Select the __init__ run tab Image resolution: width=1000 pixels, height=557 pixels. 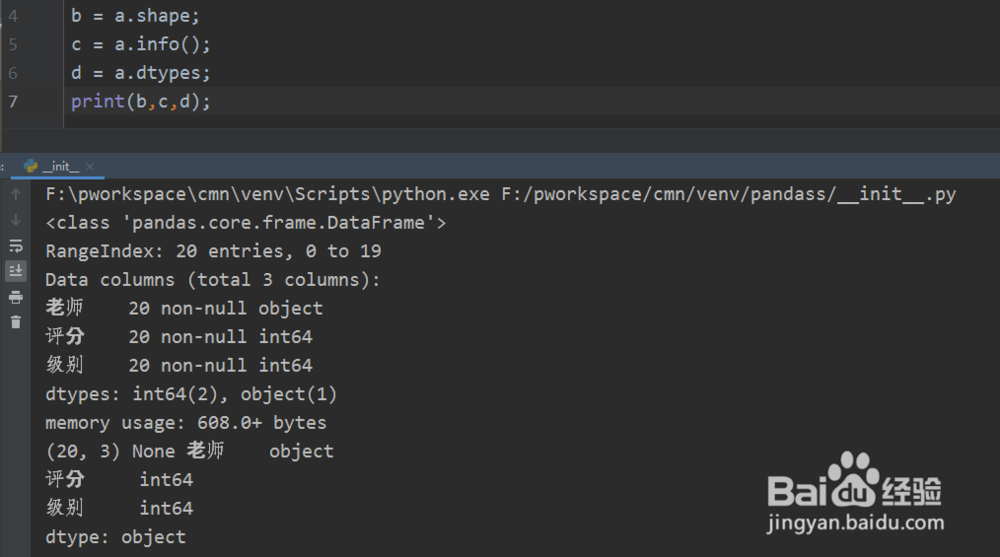(x=60, y=166)
